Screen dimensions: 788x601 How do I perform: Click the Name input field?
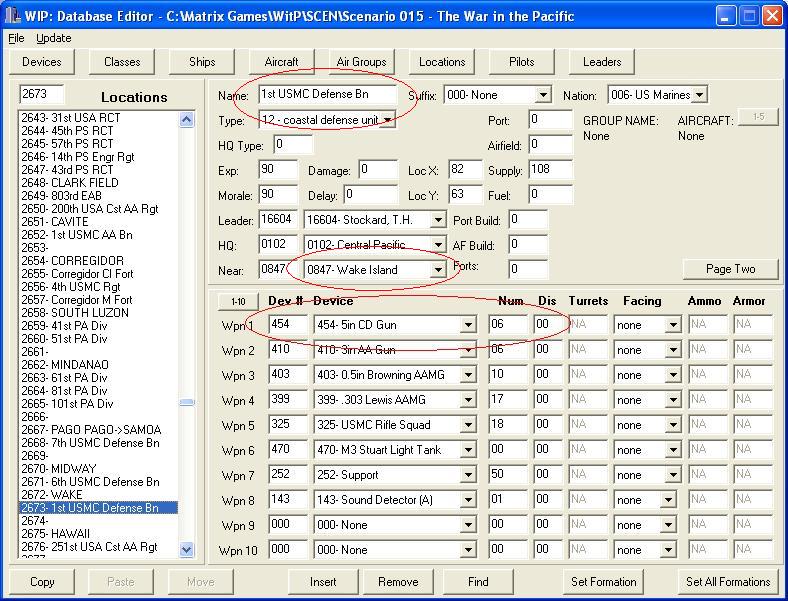[x=328, y=94]
